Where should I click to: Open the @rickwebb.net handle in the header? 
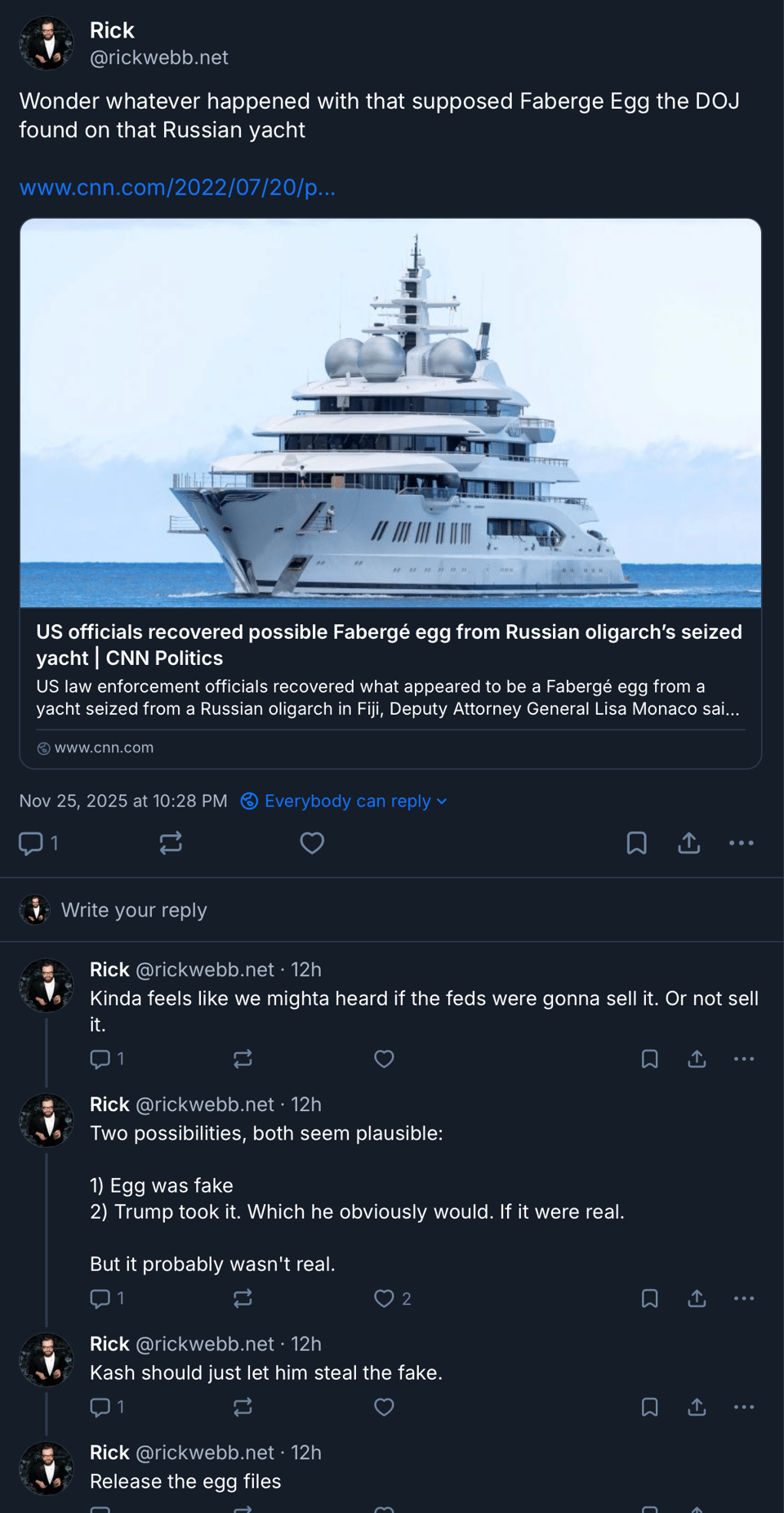pos(158,58)
